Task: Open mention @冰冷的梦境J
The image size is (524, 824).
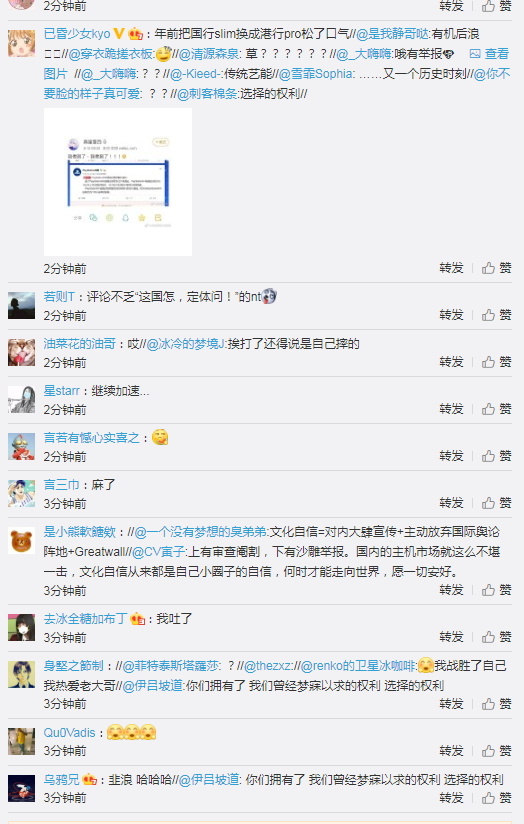Action: point(185,344)
